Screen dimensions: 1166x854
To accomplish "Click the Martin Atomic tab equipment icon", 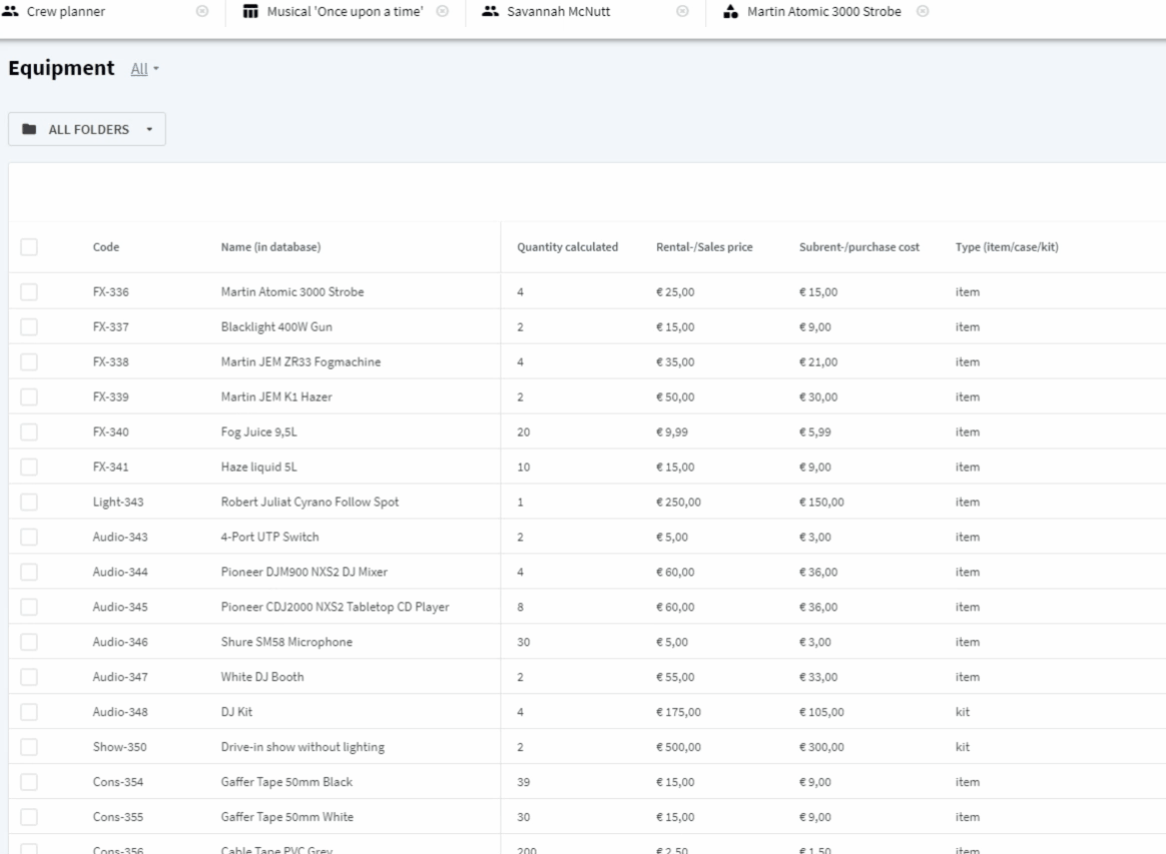I will 731,11.
